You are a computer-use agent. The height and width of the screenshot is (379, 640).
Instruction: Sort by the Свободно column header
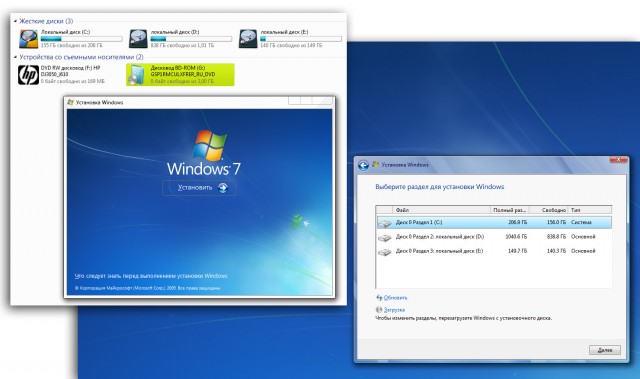[x=549, y=210]
